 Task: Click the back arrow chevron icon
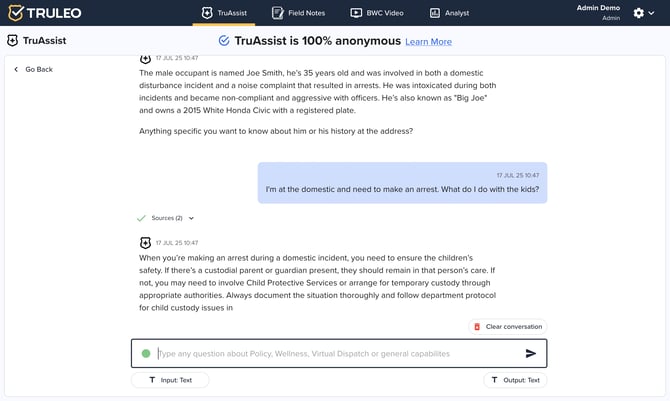pos(16,69)
